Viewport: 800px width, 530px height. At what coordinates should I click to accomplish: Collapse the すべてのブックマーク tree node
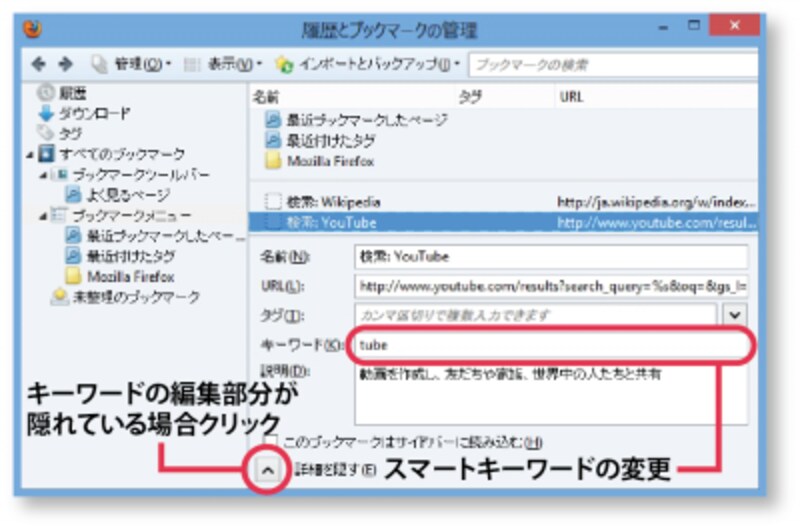pos(31,154)
